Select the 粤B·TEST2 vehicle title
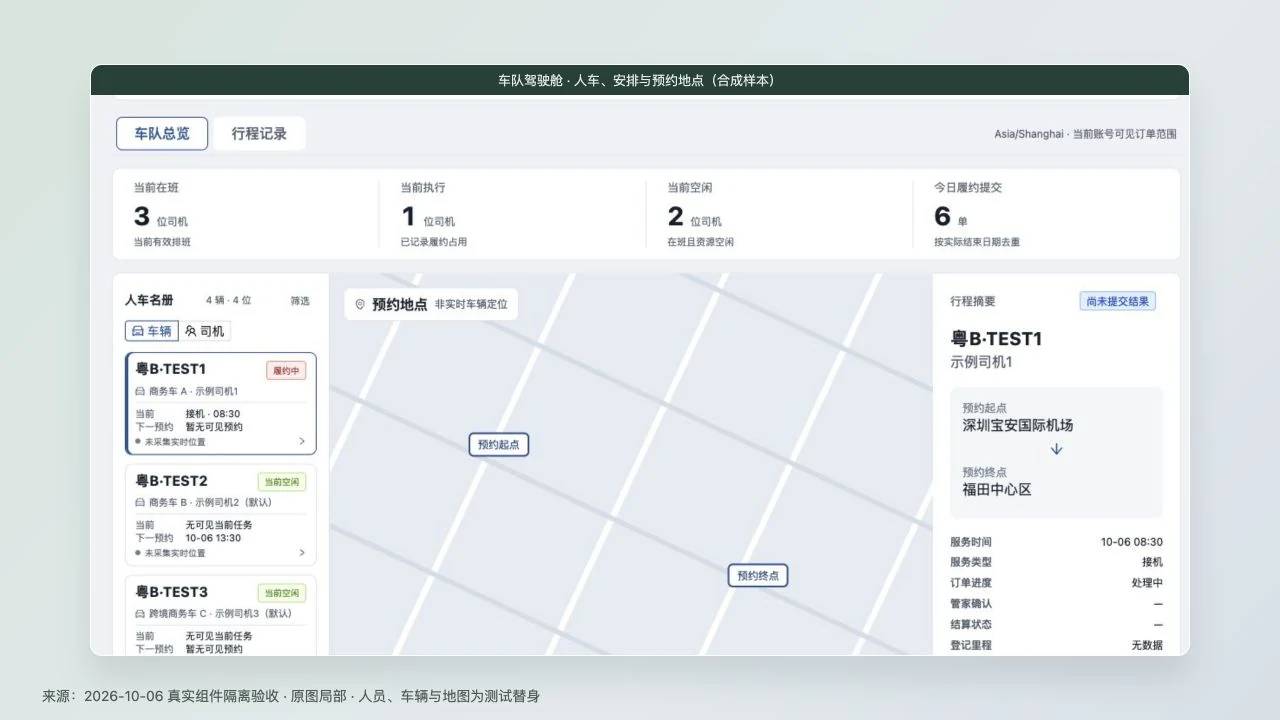Viewport: 1280px width, 720px height. [x=172, y=481]
